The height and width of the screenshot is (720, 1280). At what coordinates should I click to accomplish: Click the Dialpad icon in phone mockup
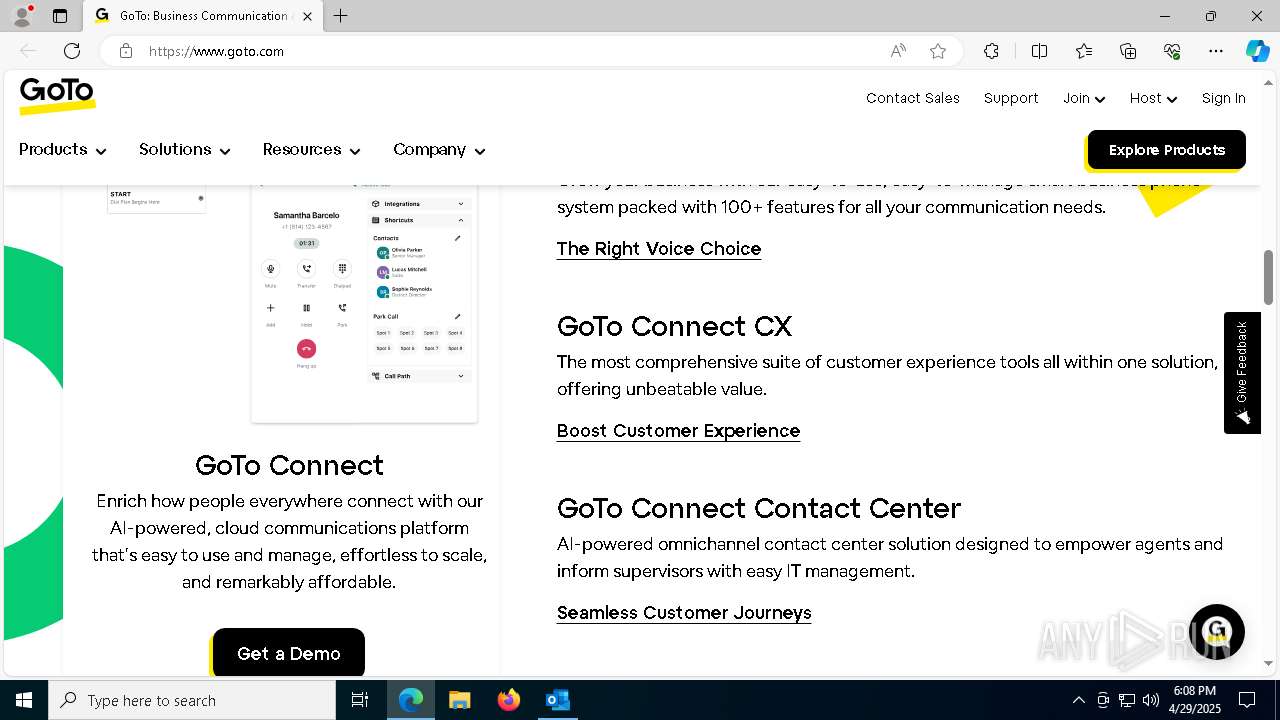342,268
